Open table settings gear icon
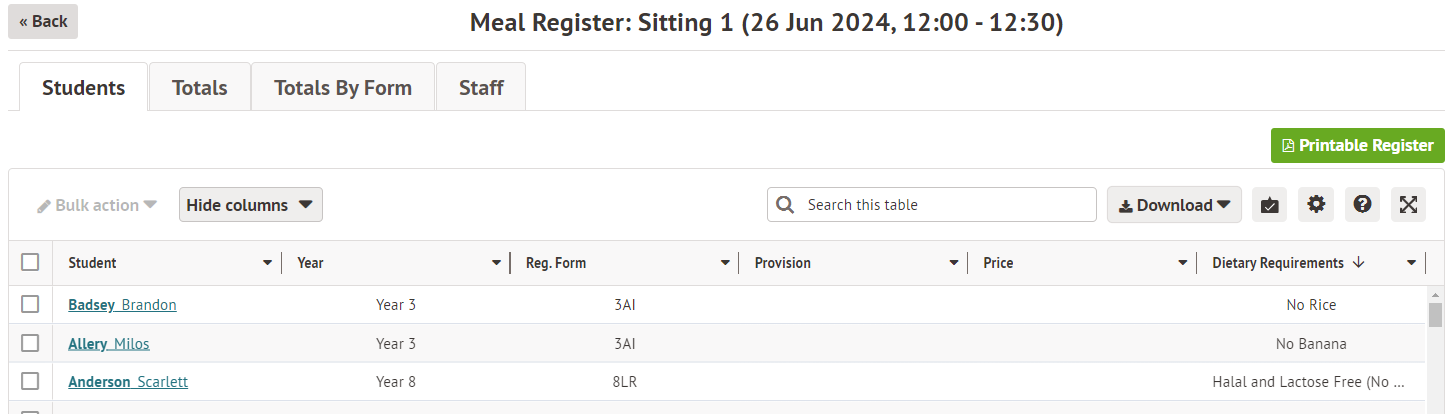Screen dimensions: 1445x414 click(1316, 205)
